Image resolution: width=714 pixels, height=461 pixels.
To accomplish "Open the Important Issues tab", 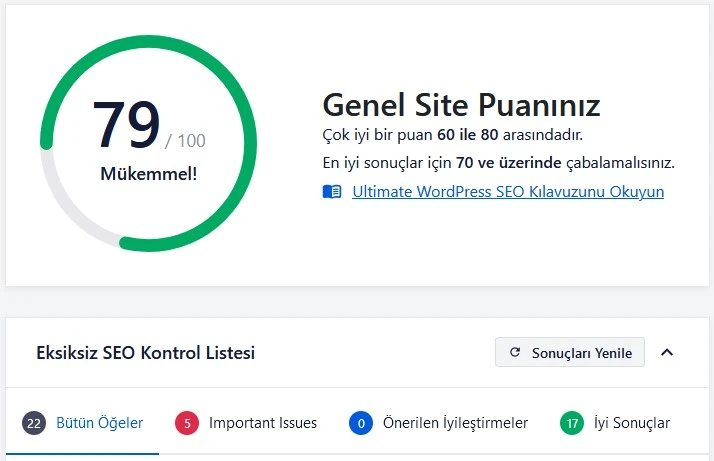I will (262, 423).
